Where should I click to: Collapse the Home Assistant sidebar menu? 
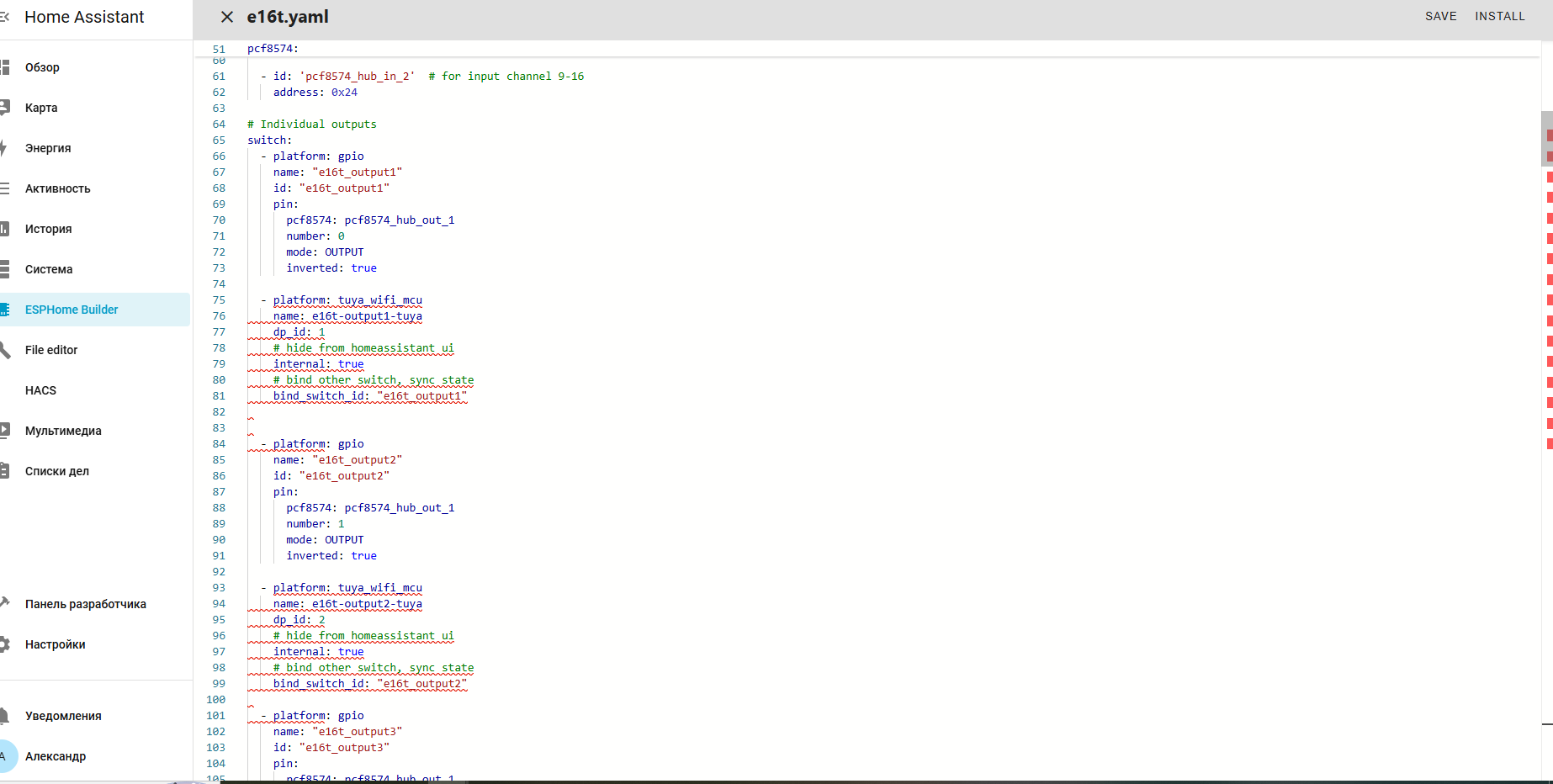[x=5, y=17]
